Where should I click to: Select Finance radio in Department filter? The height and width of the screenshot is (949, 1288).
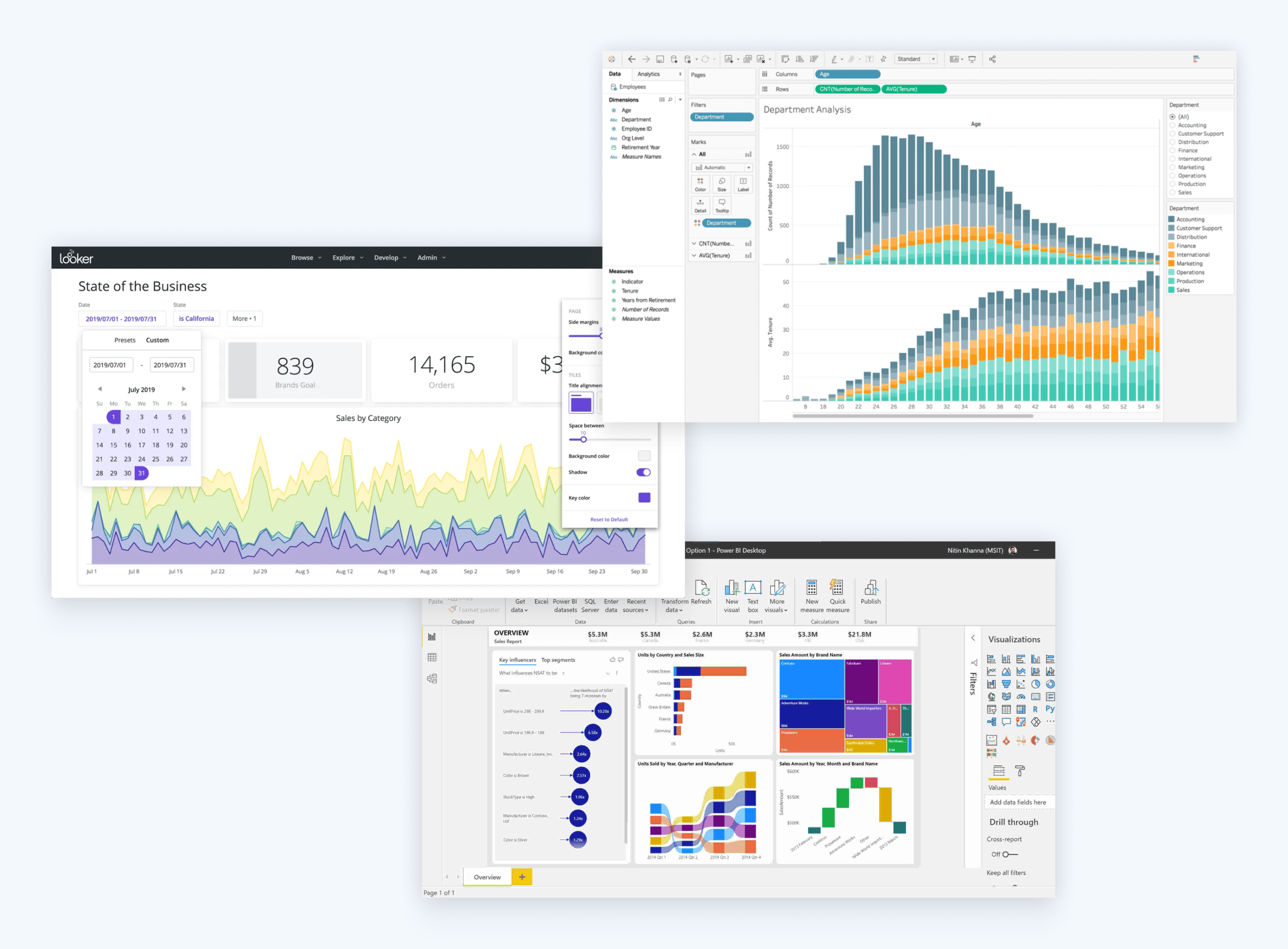1173,150
